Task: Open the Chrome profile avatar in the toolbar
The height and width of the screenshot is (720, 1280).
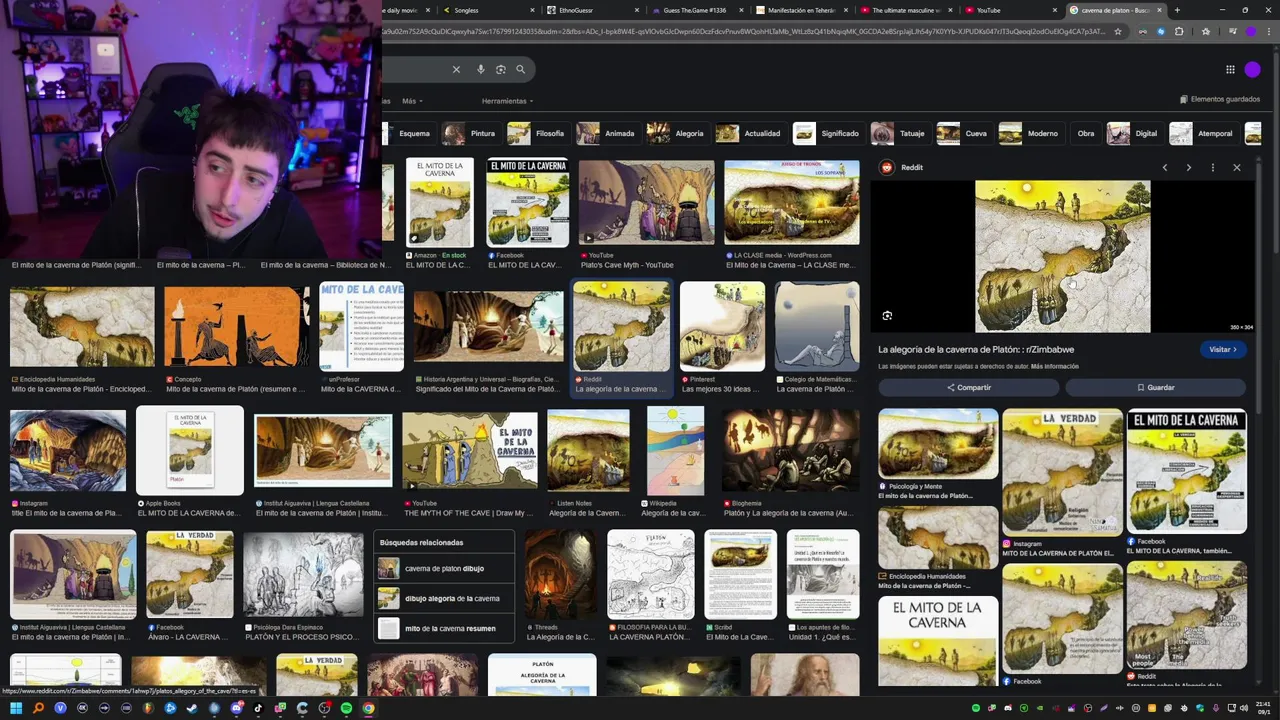Action: point(1250,31)
